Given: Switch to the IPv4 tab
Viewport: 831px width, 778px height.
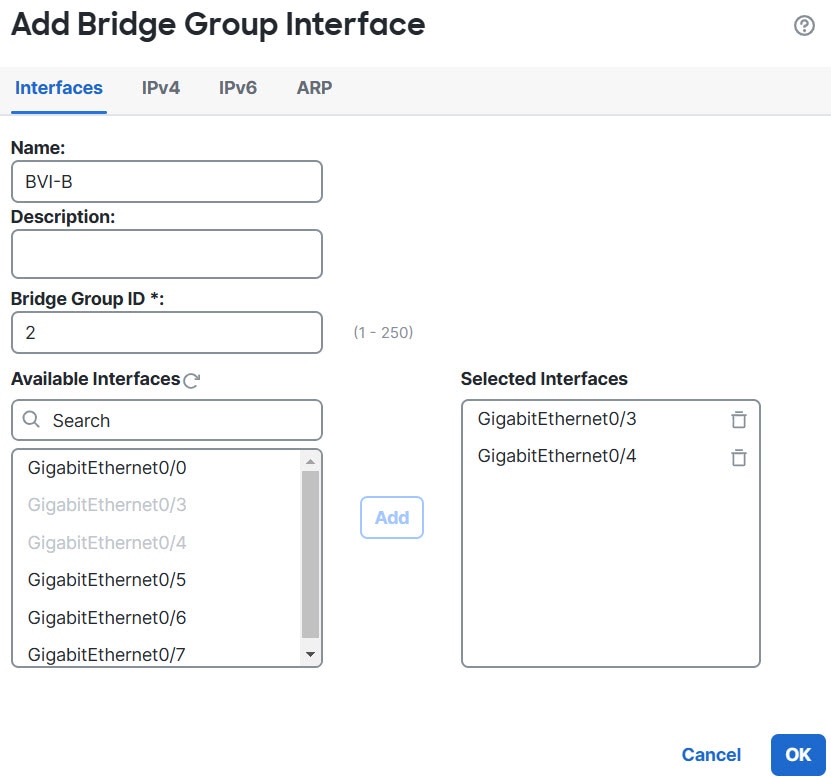Looking at the screenshot, I should pos(161,88).
